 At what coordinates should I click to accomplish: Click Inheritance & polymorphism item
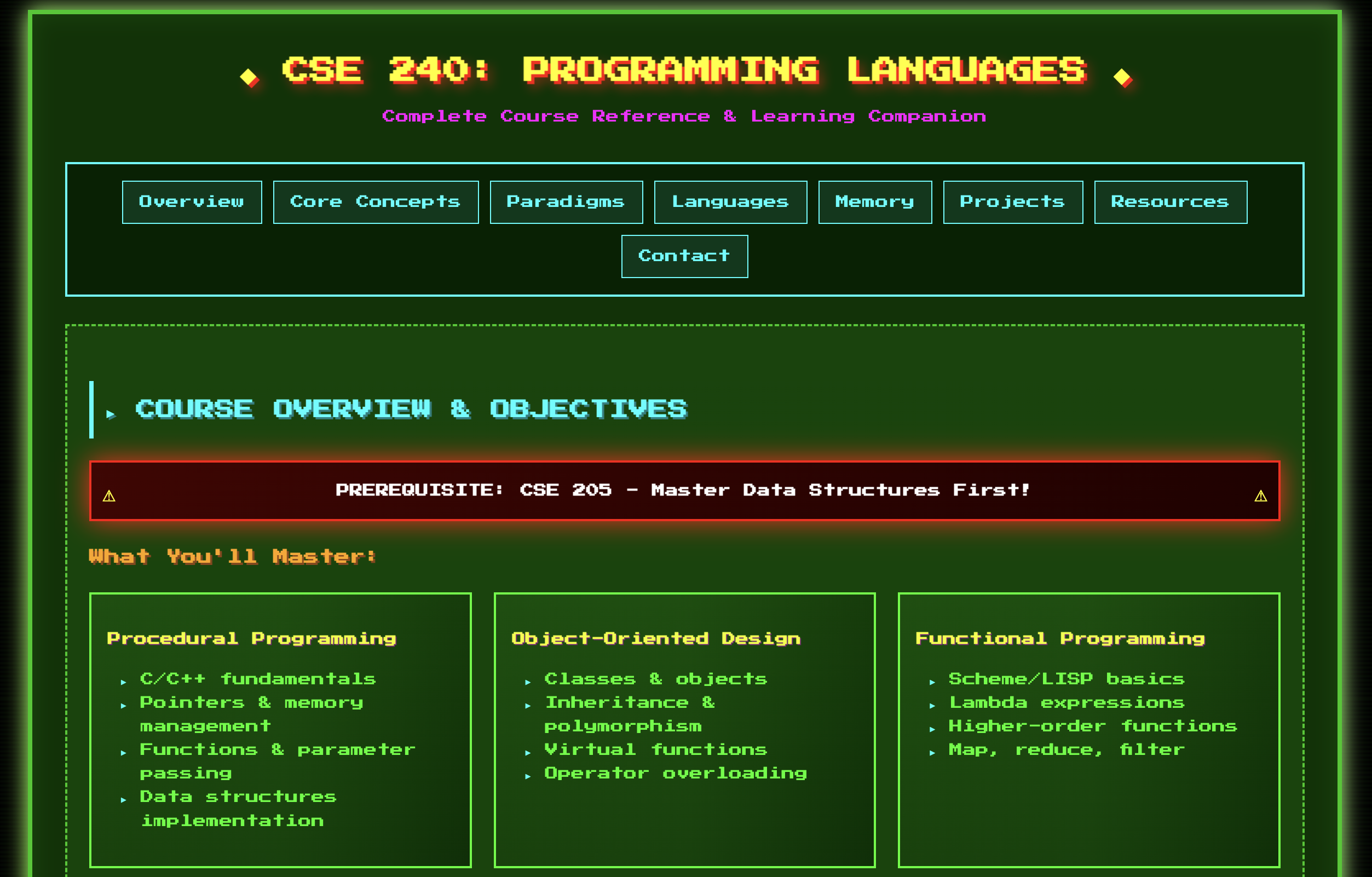point(630,714)
